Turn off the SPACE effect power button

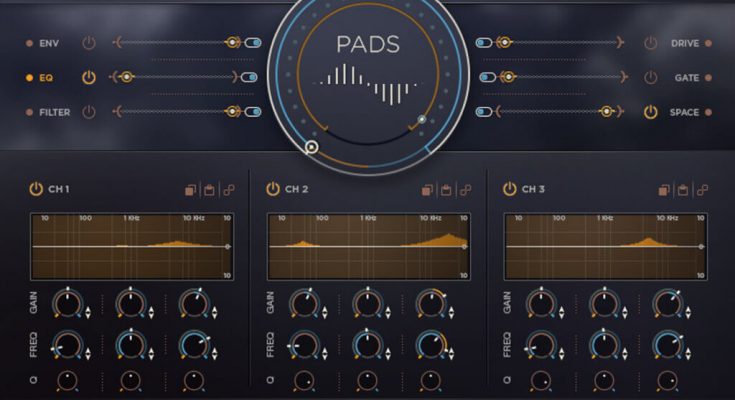coord(651,112)
